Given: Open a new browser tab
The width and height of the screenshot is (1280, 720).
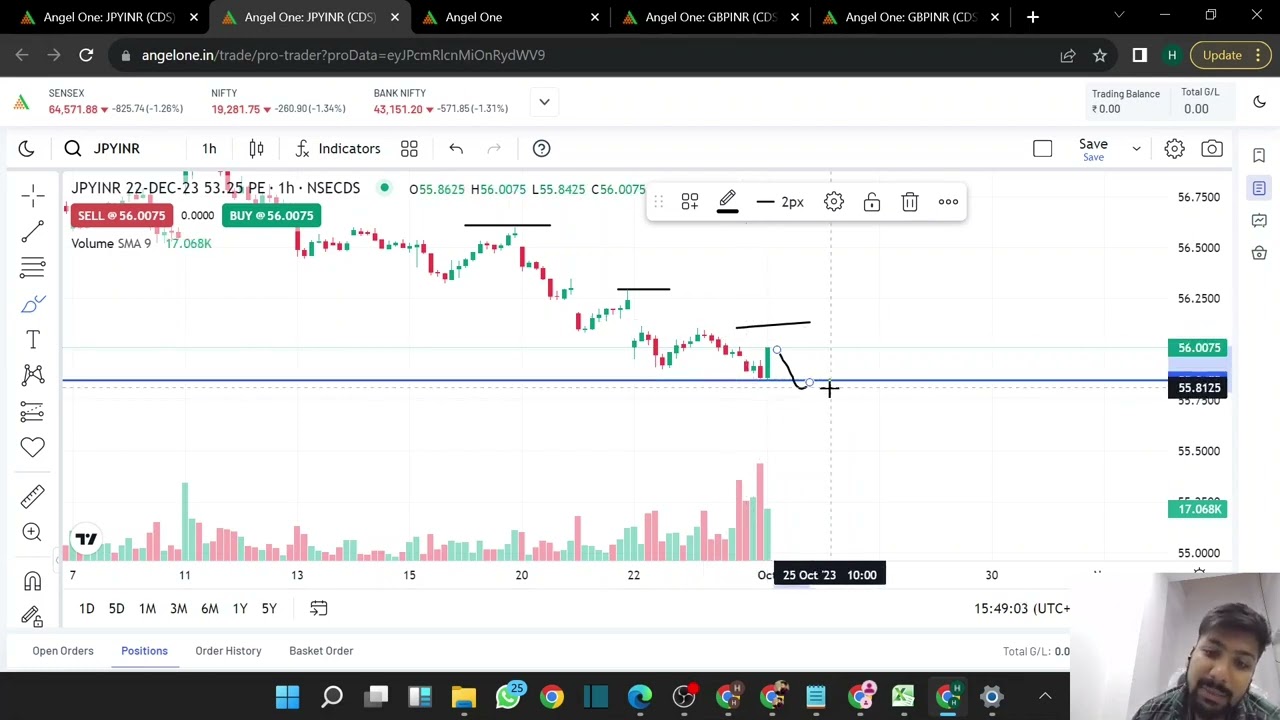Looking at the screenshot, I should point(1033,17).
